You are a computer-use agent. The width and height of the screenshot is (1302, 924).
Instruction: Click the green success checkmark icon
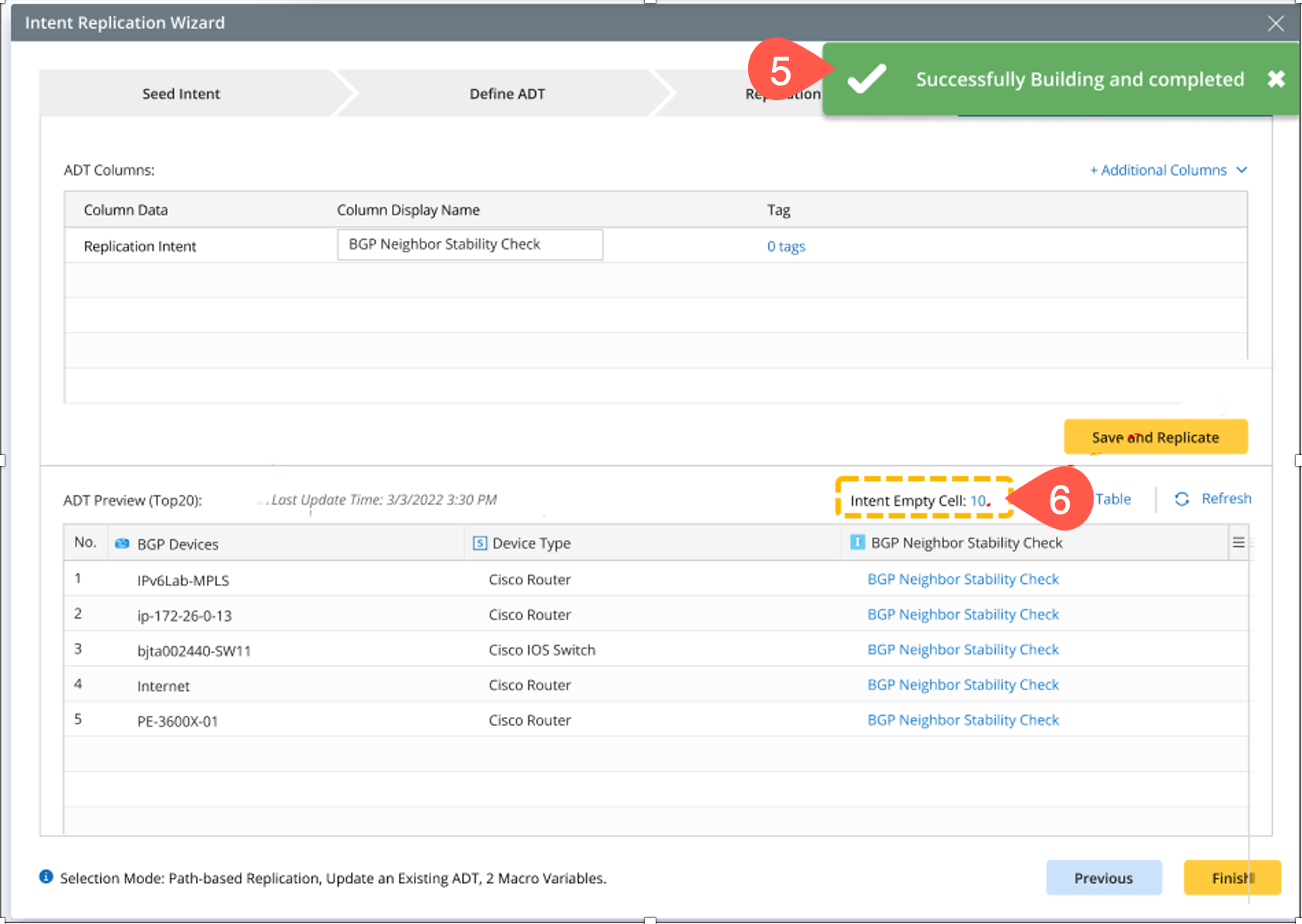pyautogui.click(x=866, y=79)
